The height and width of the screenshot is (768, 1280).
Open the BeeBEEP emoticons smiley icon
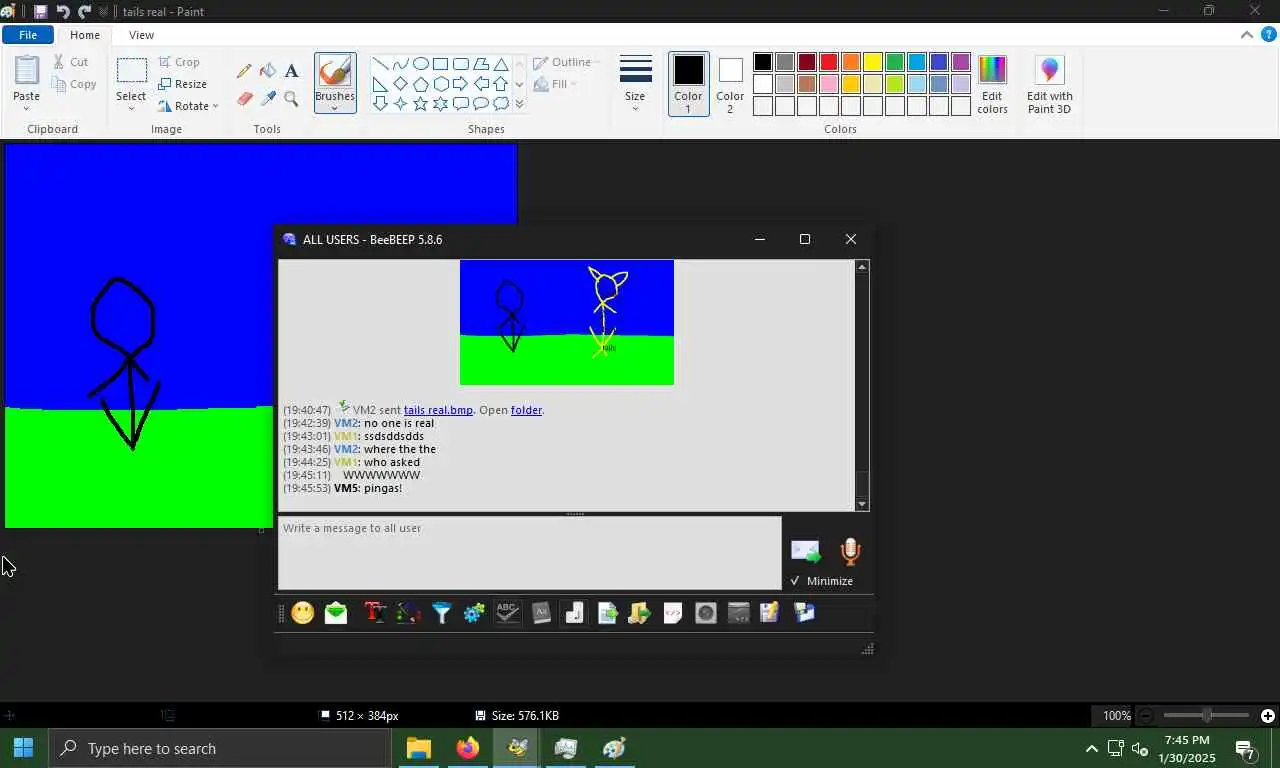[303, 613]
